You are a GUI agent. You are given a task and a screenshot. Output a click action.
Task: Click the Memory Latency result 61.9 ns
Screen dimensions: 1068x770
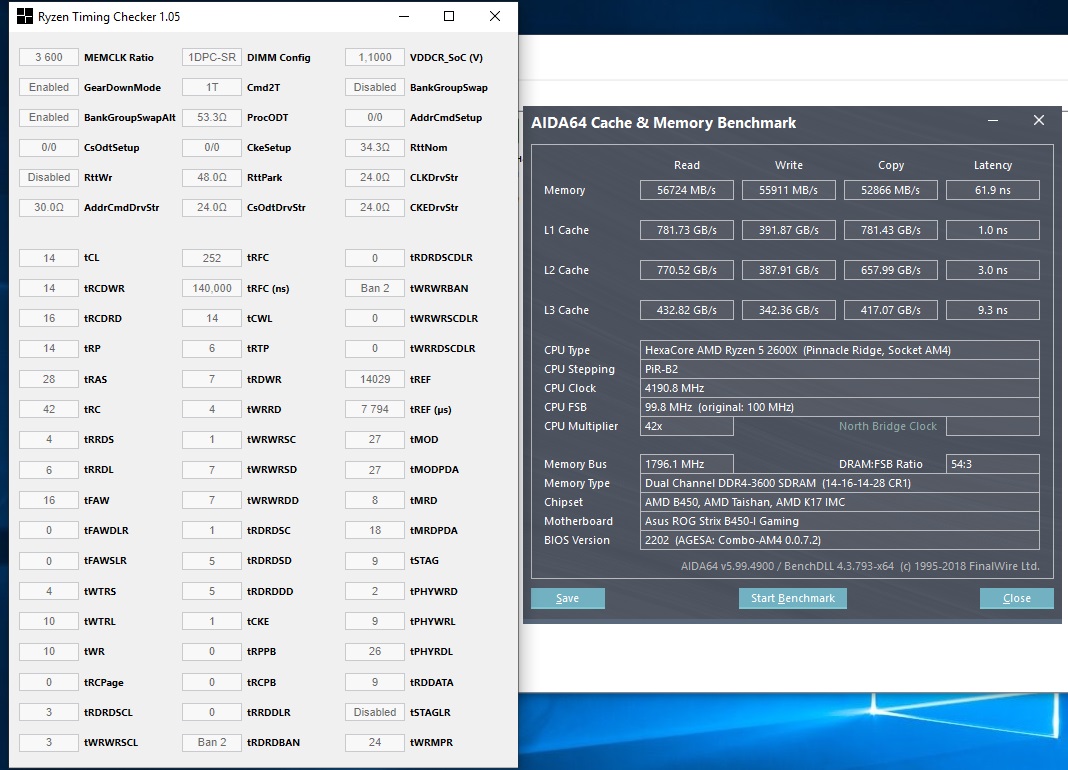point(992,190)
